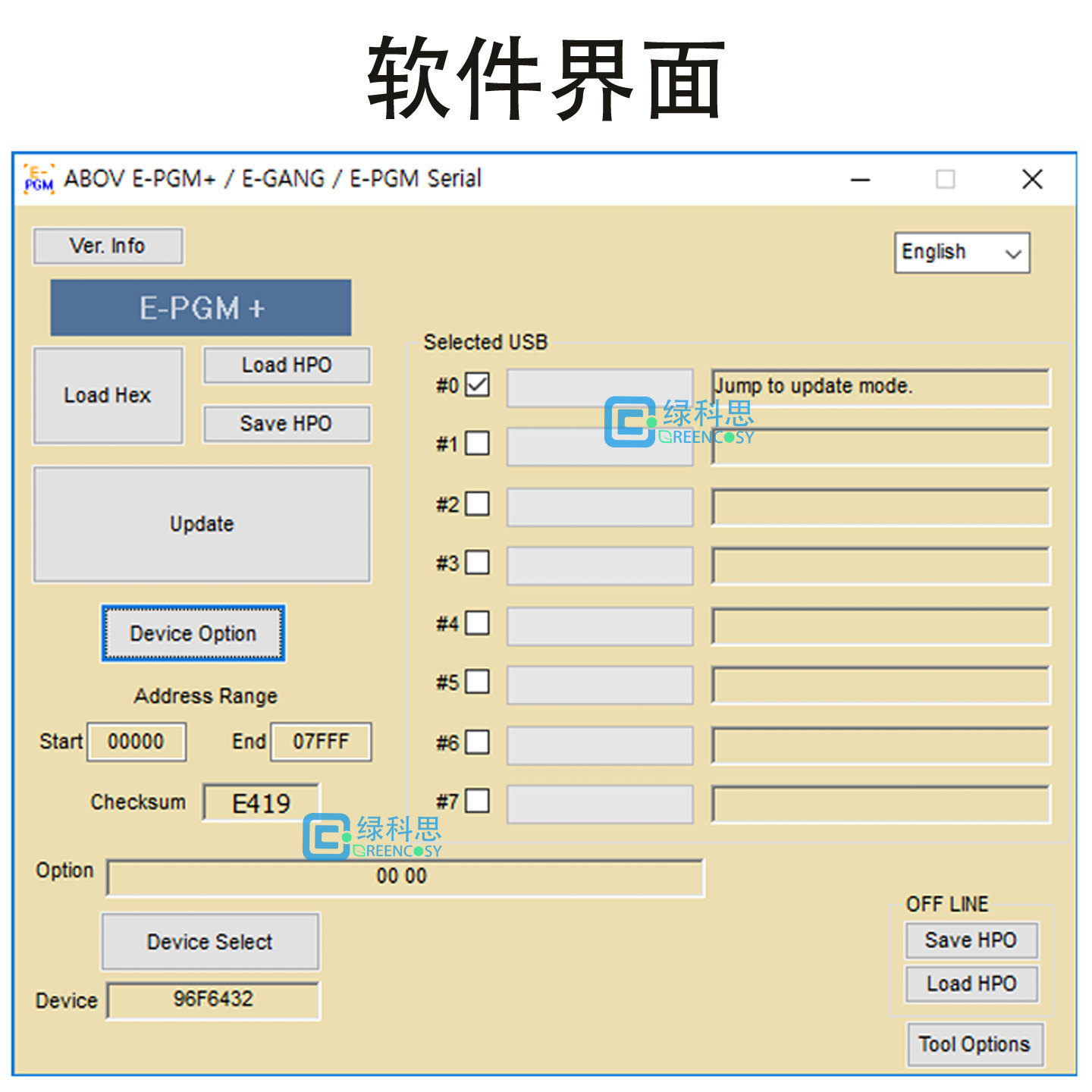Open Device Option settings
The width and height of the screenshot is (1092, 1092).
(x=193, y=633)
